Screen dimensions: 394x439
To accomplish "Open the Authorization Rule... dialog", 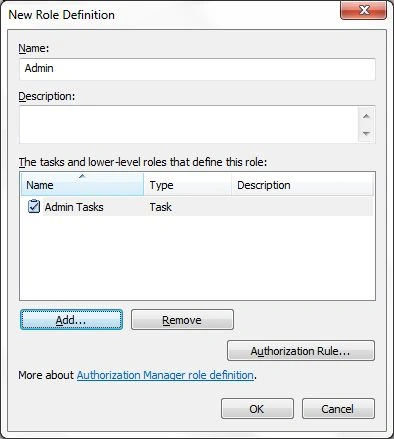I will click(x=301, y=351).
